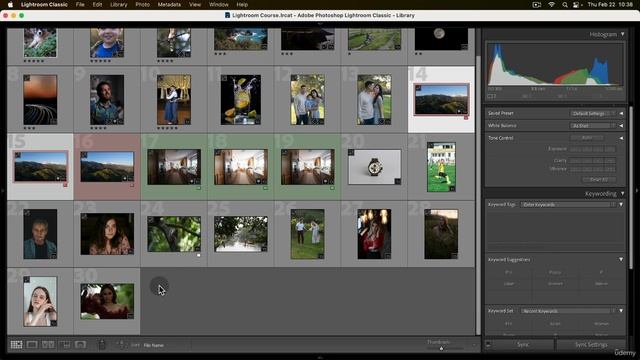Show the left panel group arrow
Screen dimensions: 640x360
coord(3,191)
